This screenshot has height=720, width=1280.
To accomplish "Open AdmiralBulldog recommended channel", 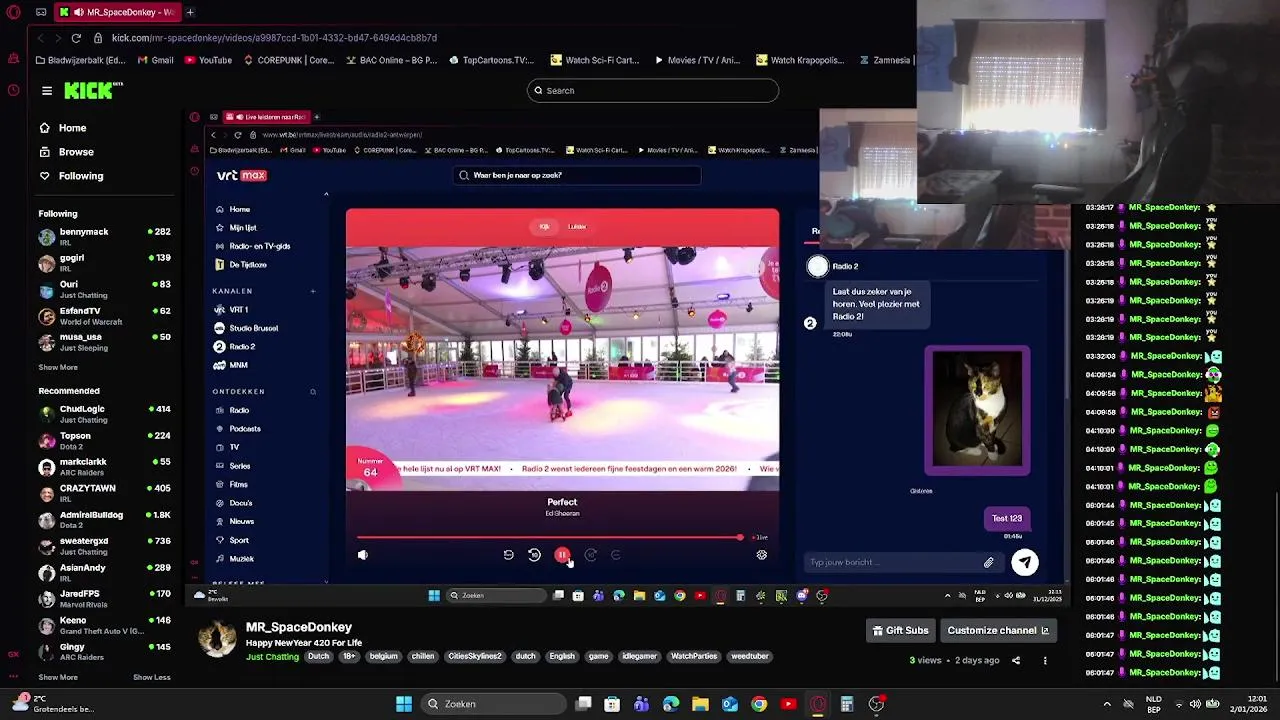I will pos(104,520).
